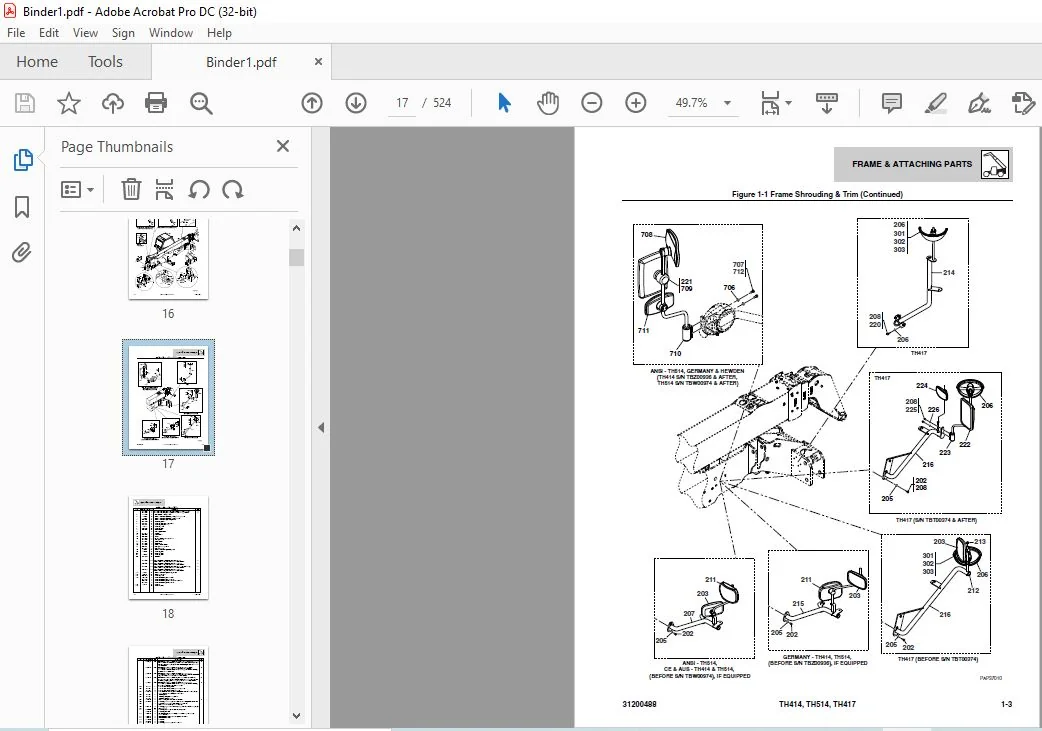
Task: Open the File menu
Action: [16, 33]
